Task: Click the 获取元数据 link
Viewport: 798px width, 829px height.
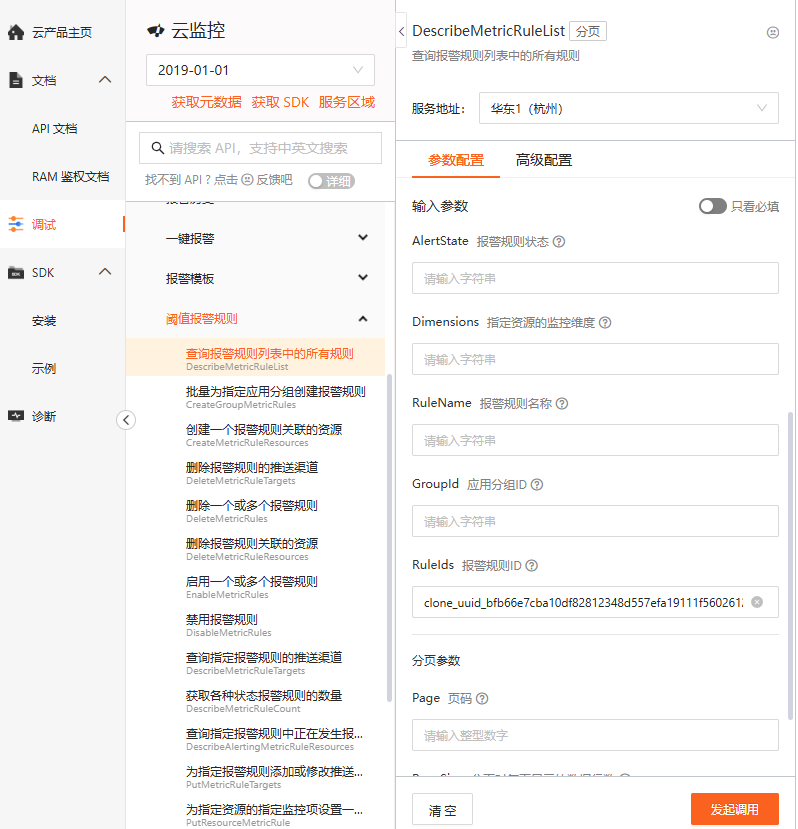Action: 206,102
